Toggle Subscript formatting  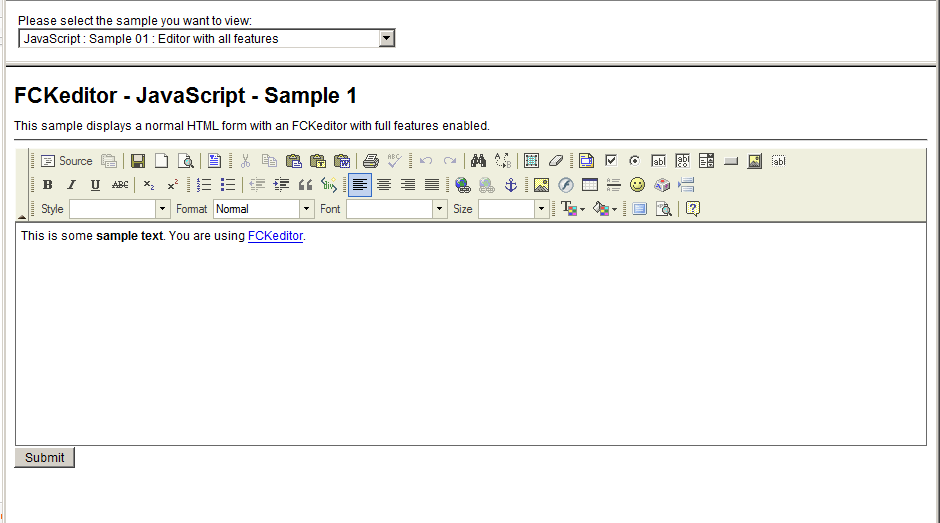click(149, 185)
